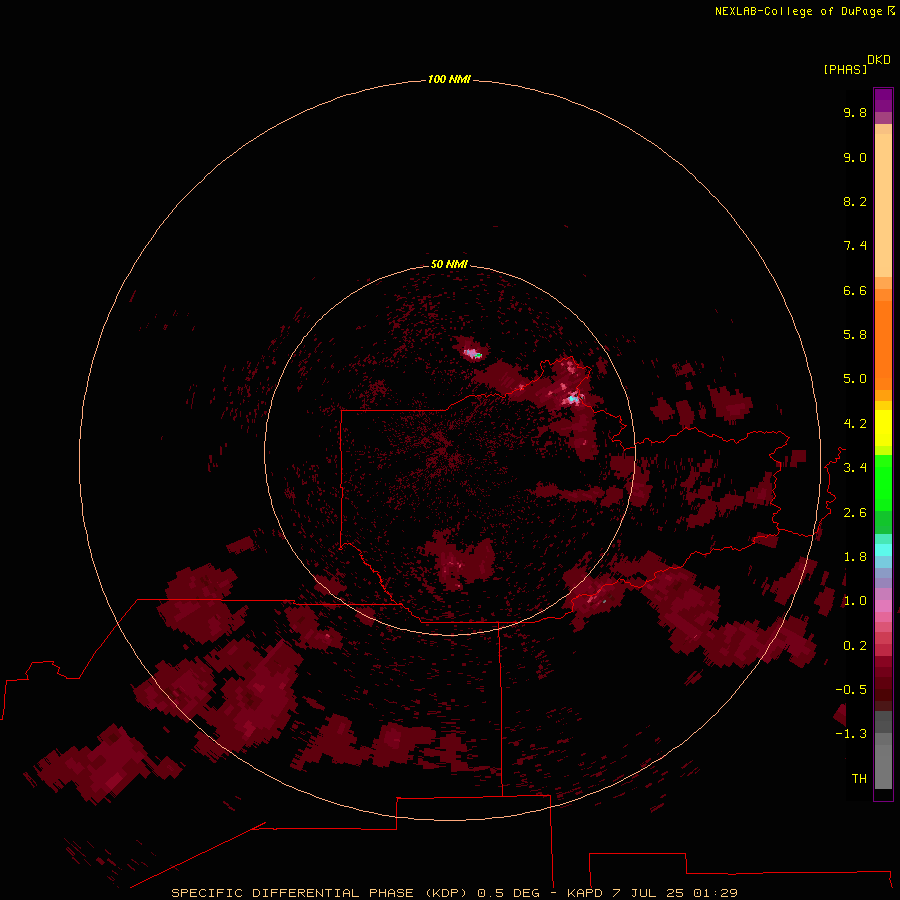
Task: Click the 7.4 scale value
Action: 855,246
